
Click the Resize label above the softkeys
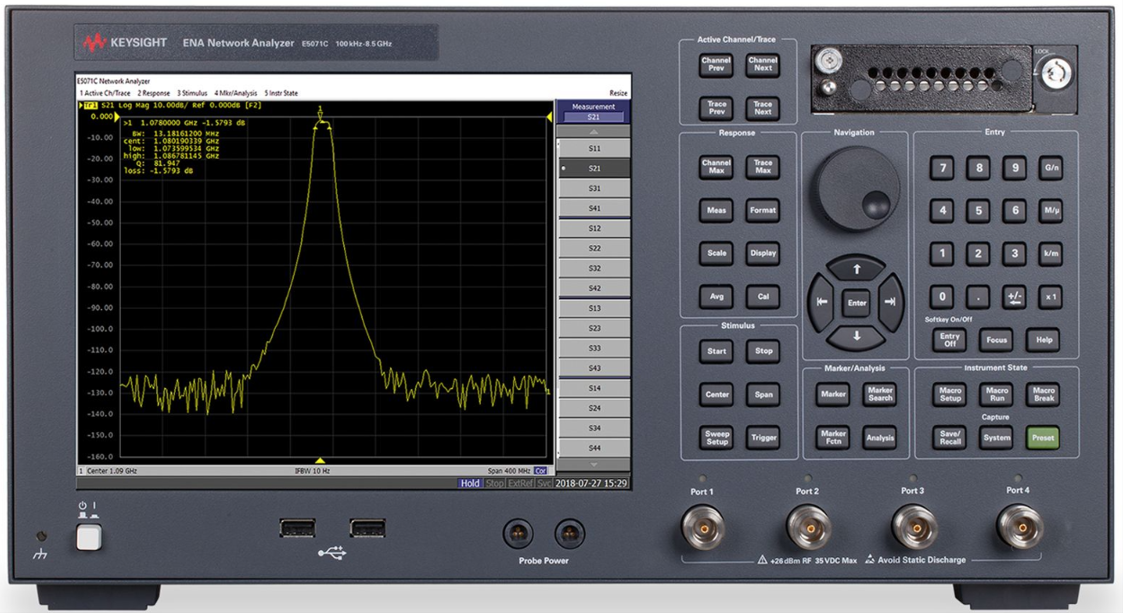[x=617, y=91]
